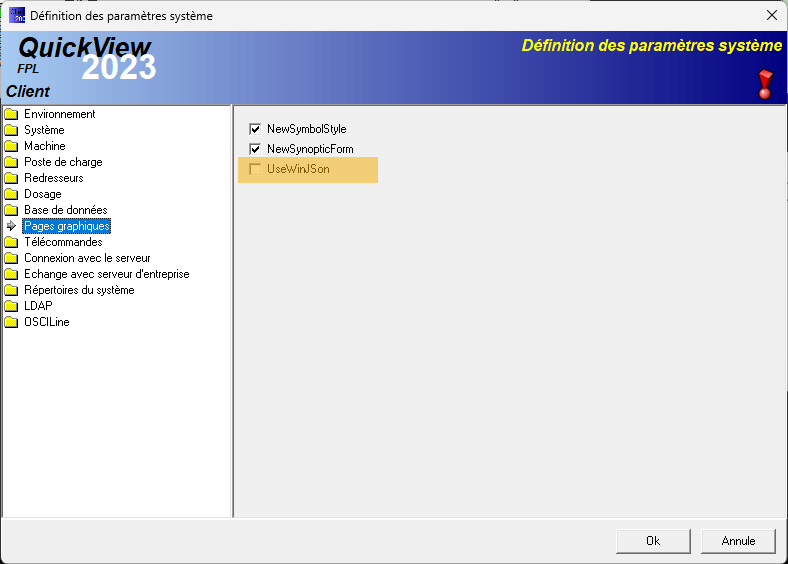Click the Environnement folder icon
The height and width of the screenshot is (564, 788).
11,114
